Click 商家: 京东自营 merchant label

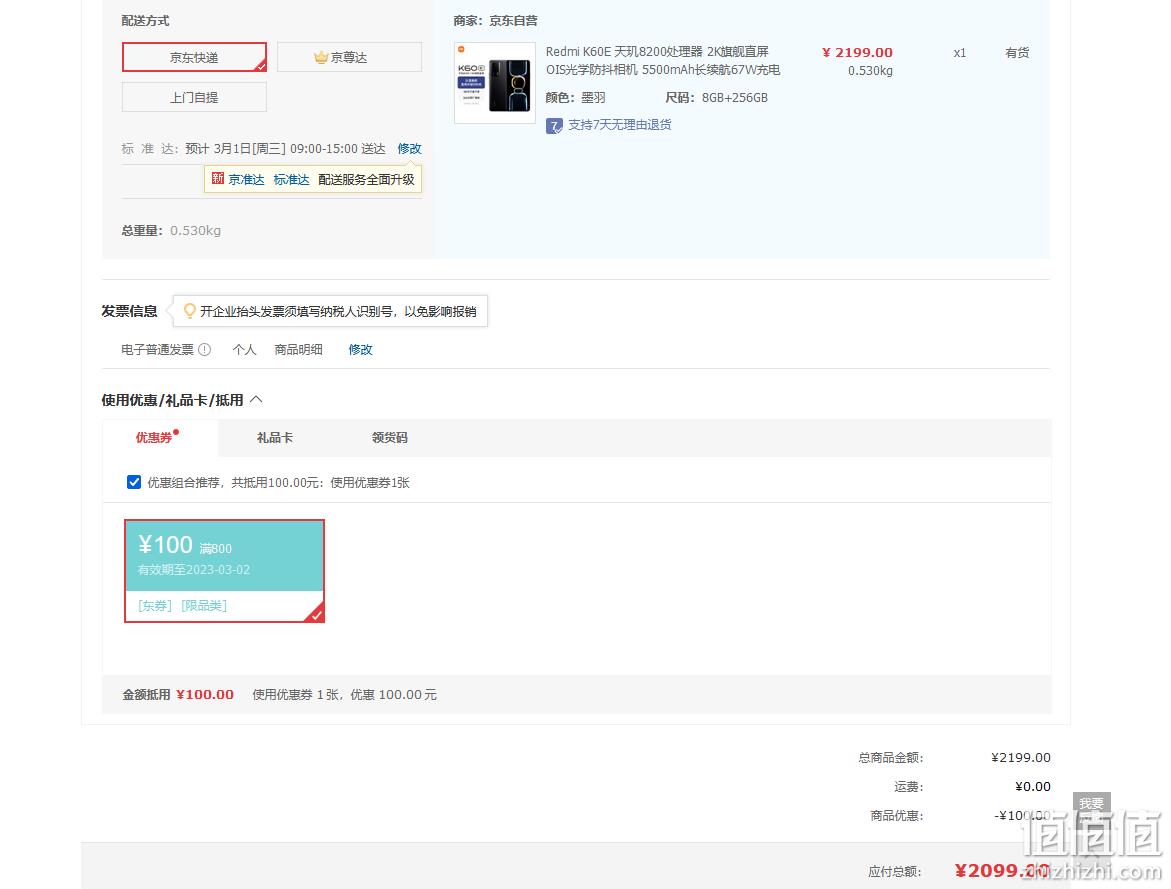point(495,21)
